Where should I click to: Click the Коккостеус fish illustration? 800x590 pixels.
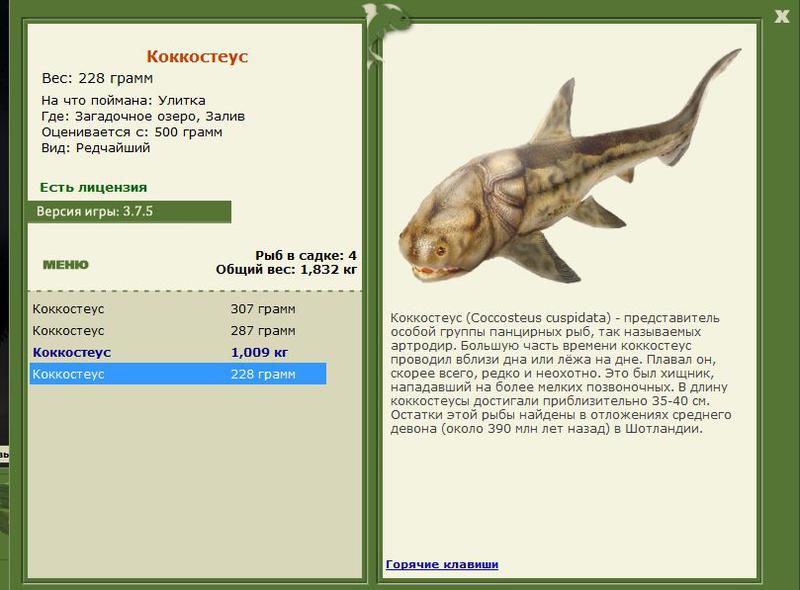click(x=570, y=167)
